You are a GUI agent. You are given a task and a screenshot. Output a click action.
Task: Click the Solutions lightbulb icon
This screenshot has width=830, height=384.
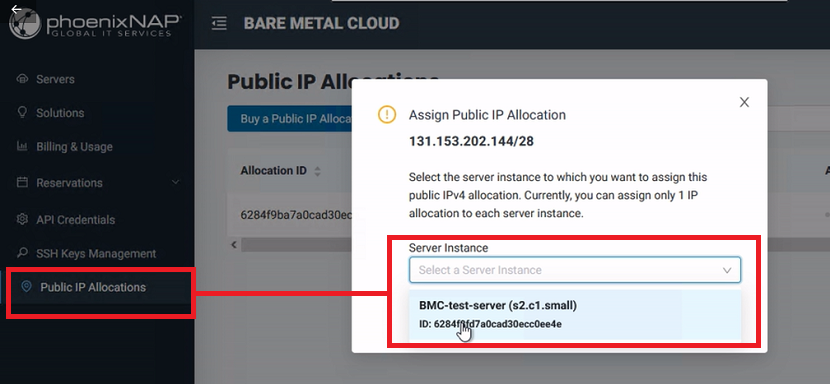click(x=22, y=112)
